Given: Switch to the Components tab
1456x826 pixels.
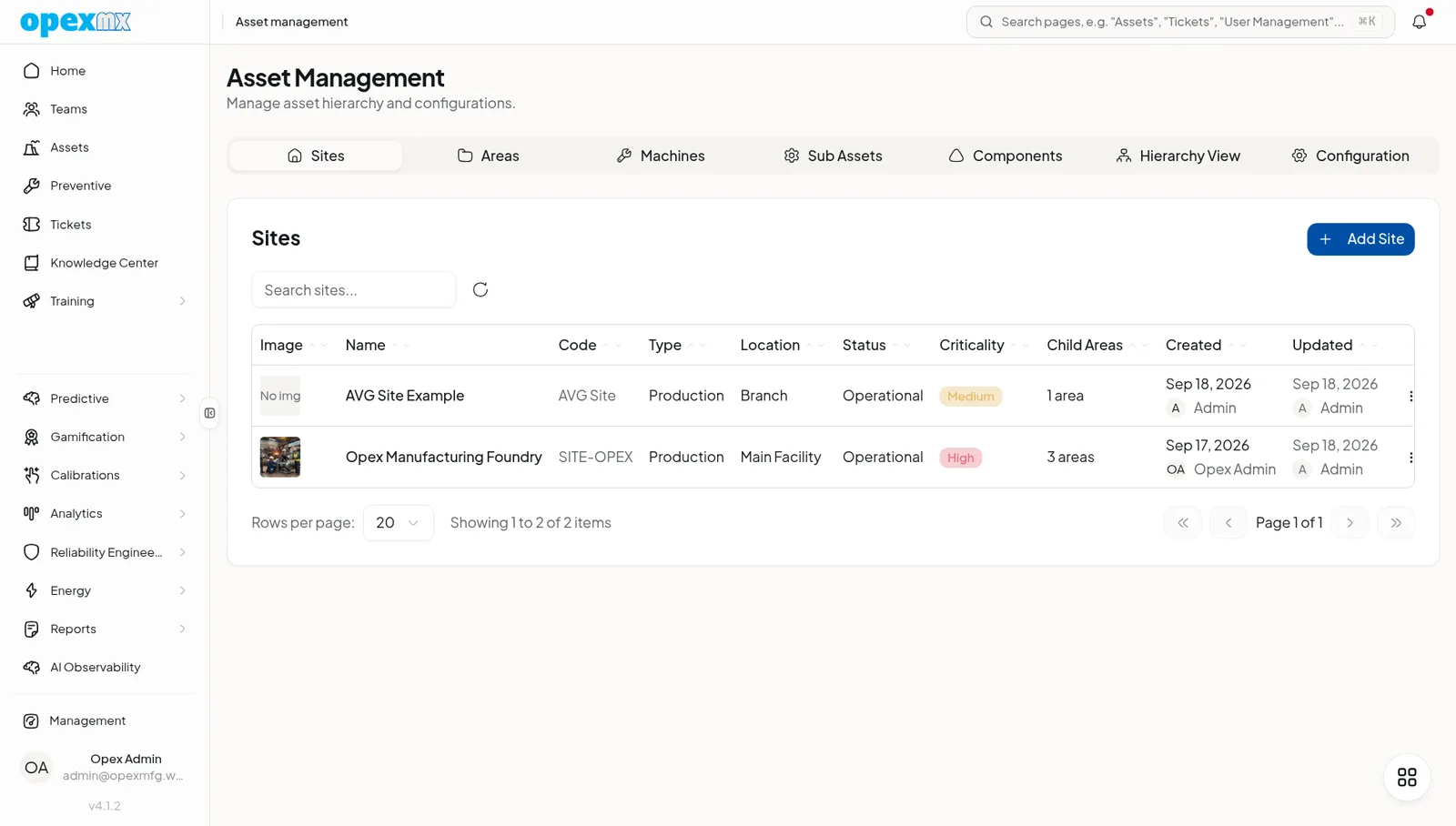Looking at the screenshot, I should point(1005,156).
